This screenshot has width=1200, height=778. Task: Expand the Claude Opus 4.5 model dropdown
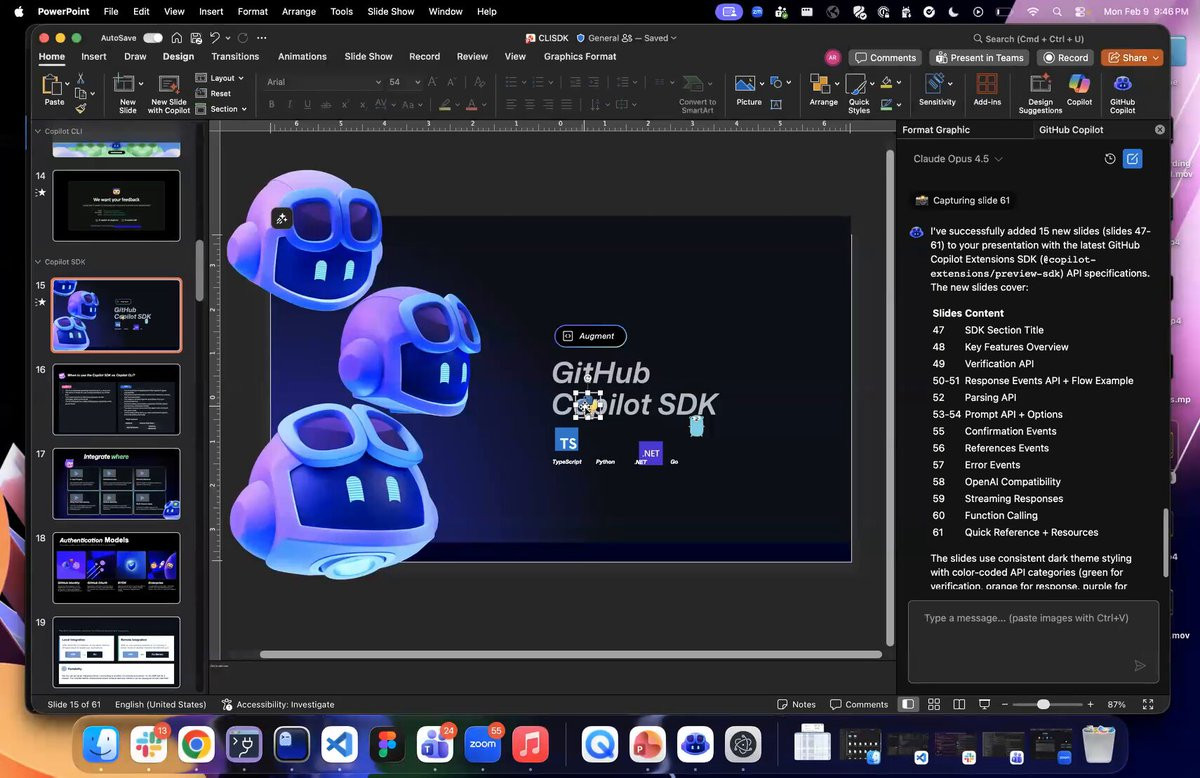[x=957, y=159]
